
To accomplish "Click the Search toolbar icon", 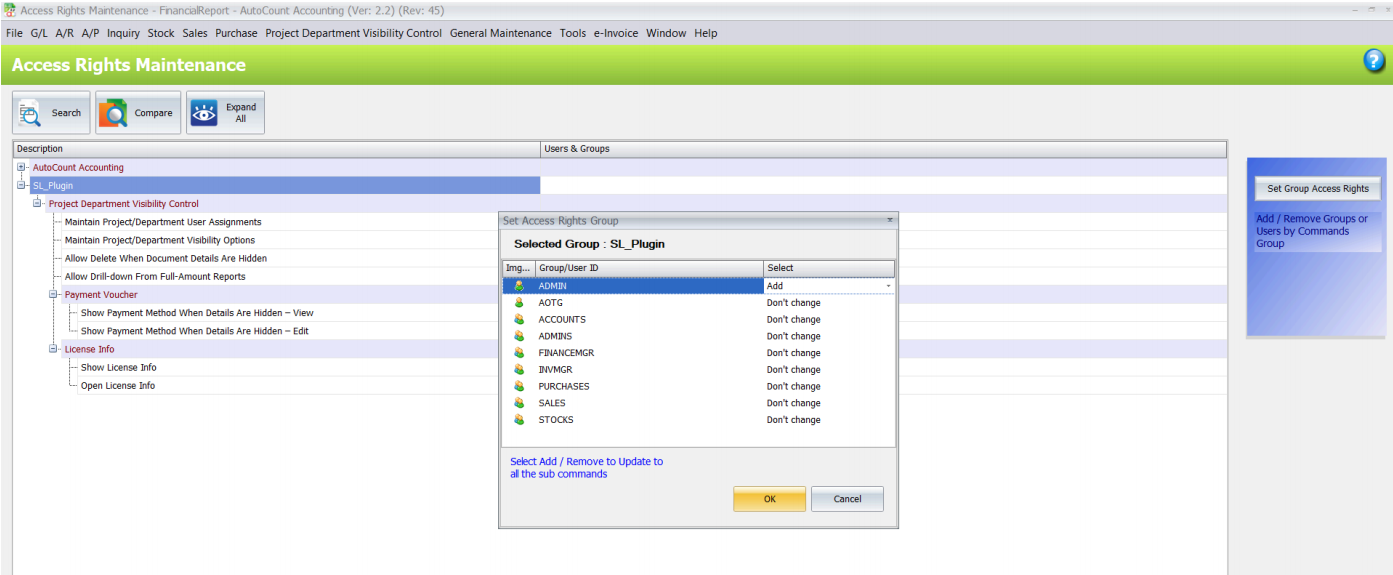I will (x=29, y=113).
